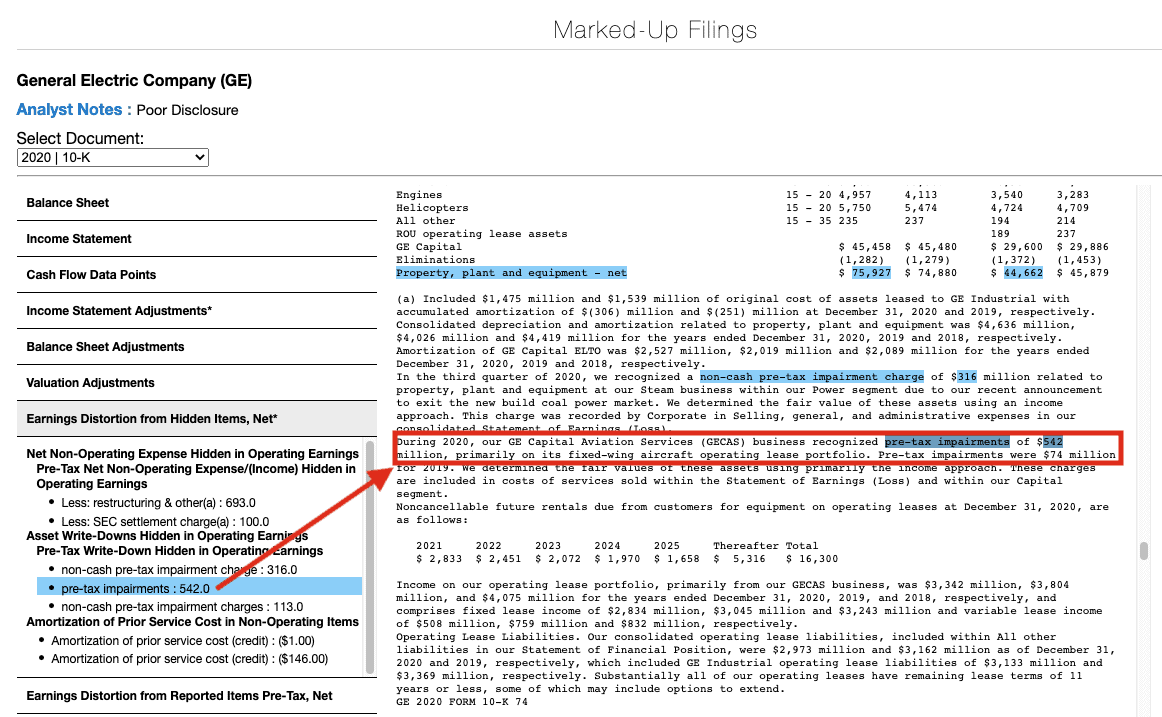Select prior service cost credit ($1.00)
Screen dimensions: 1162x717
click(183, 641)
